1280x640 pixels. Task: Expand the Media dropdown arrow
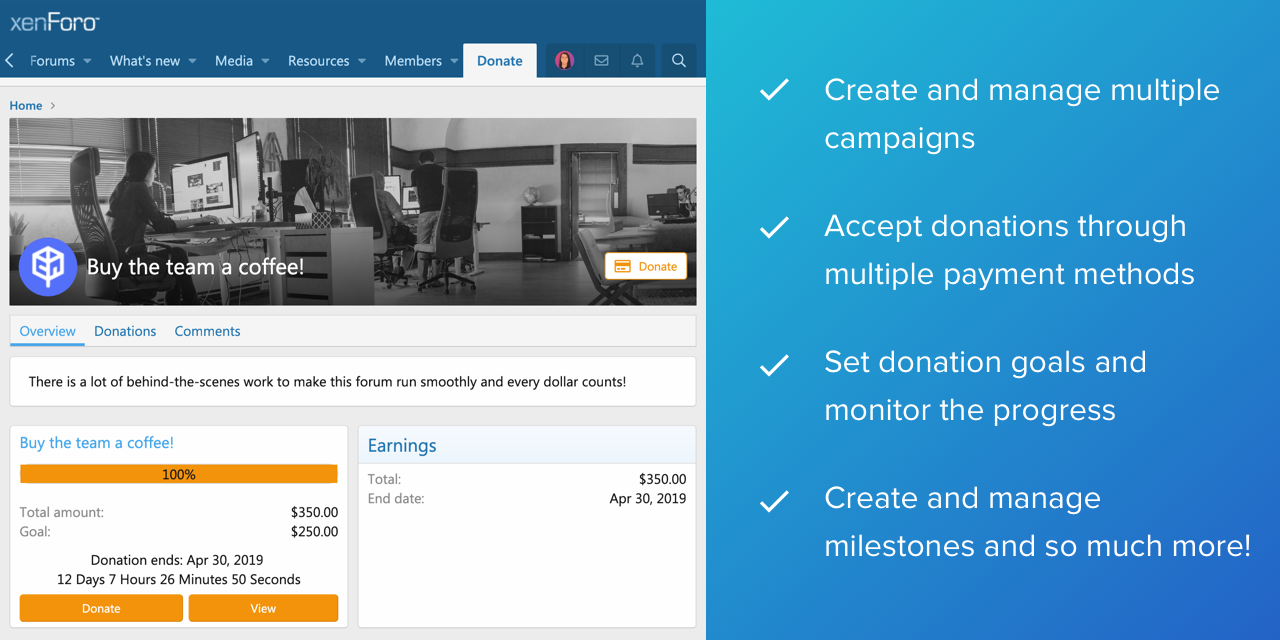265,61
